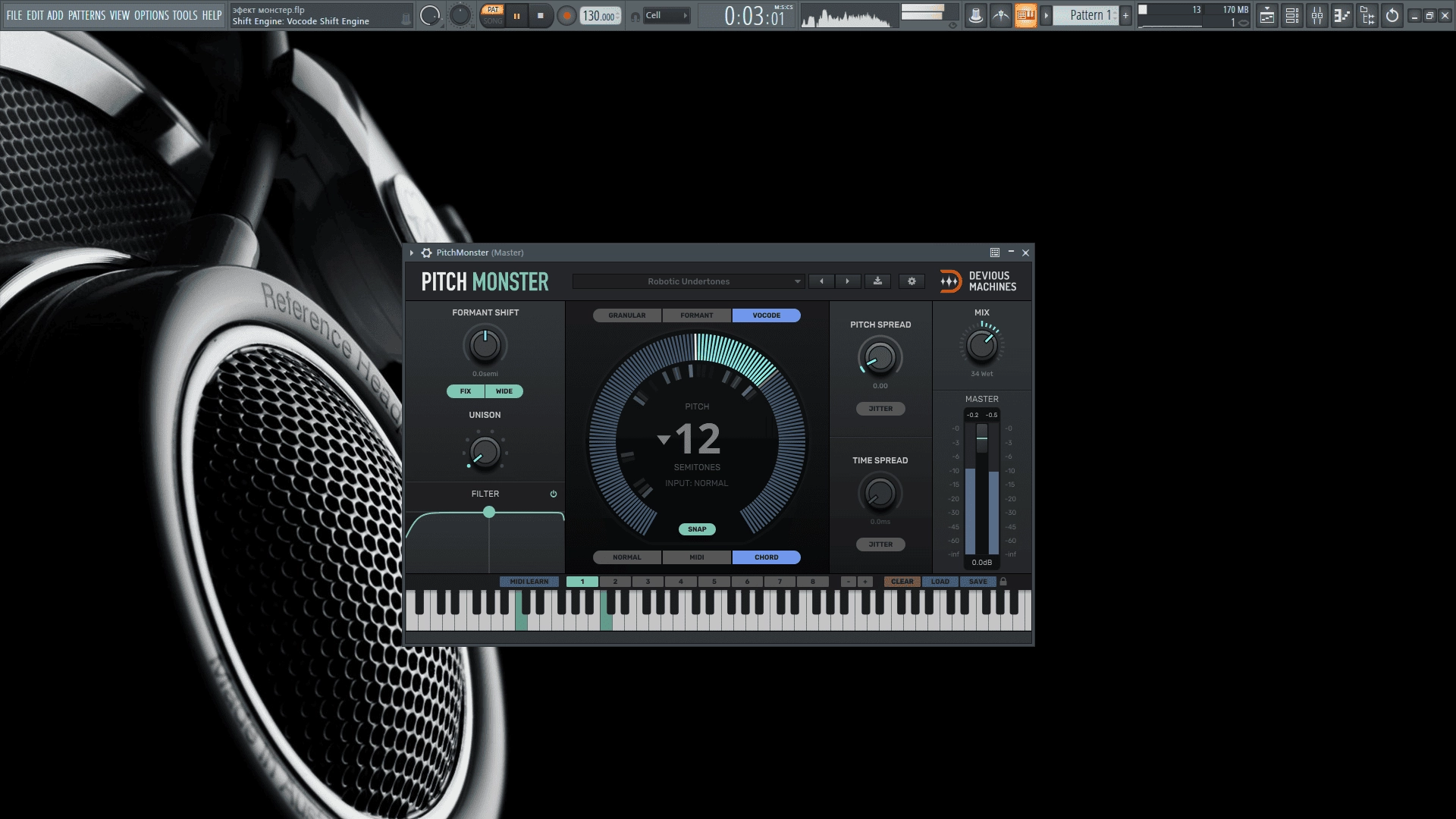The height and width of the screenshot is (819, 1456).
Task: Click the CLEAR chord button
Action: tap(902, 582)
